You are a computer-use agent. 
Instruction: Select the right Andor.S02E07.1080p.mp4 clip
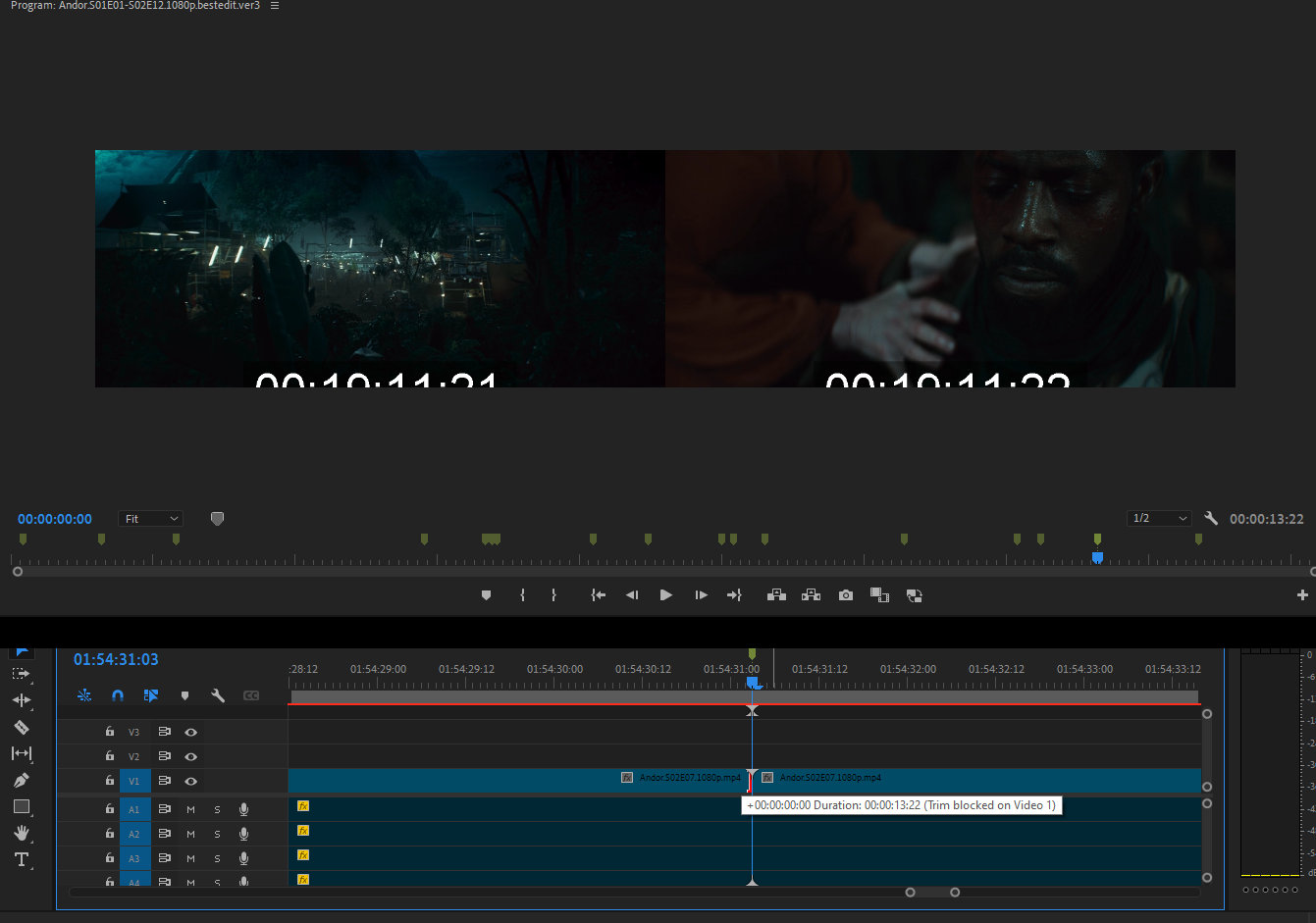[x=977, y=781]
